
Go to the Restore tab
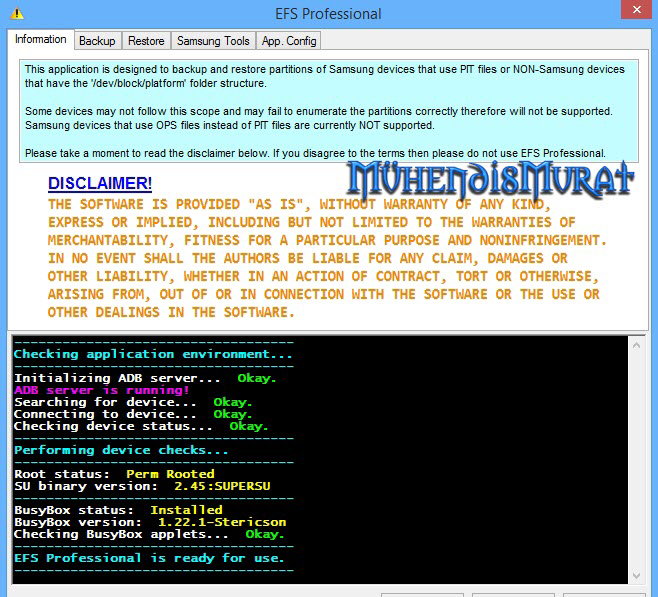146,41
